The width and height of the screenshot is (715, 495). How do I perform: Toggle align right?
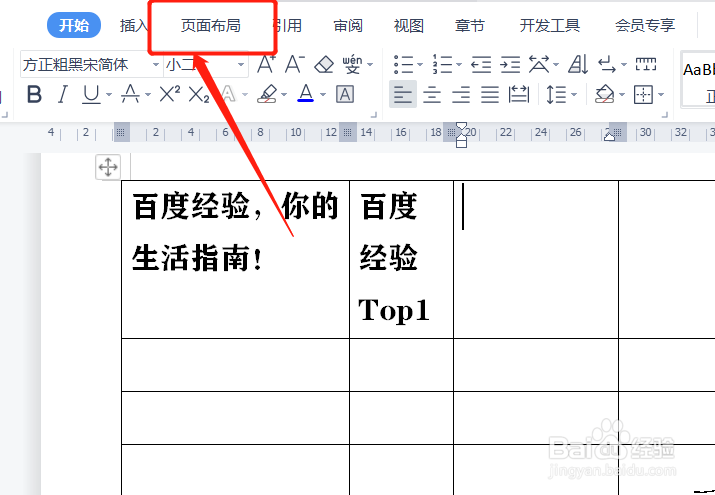tap(461, 95)
